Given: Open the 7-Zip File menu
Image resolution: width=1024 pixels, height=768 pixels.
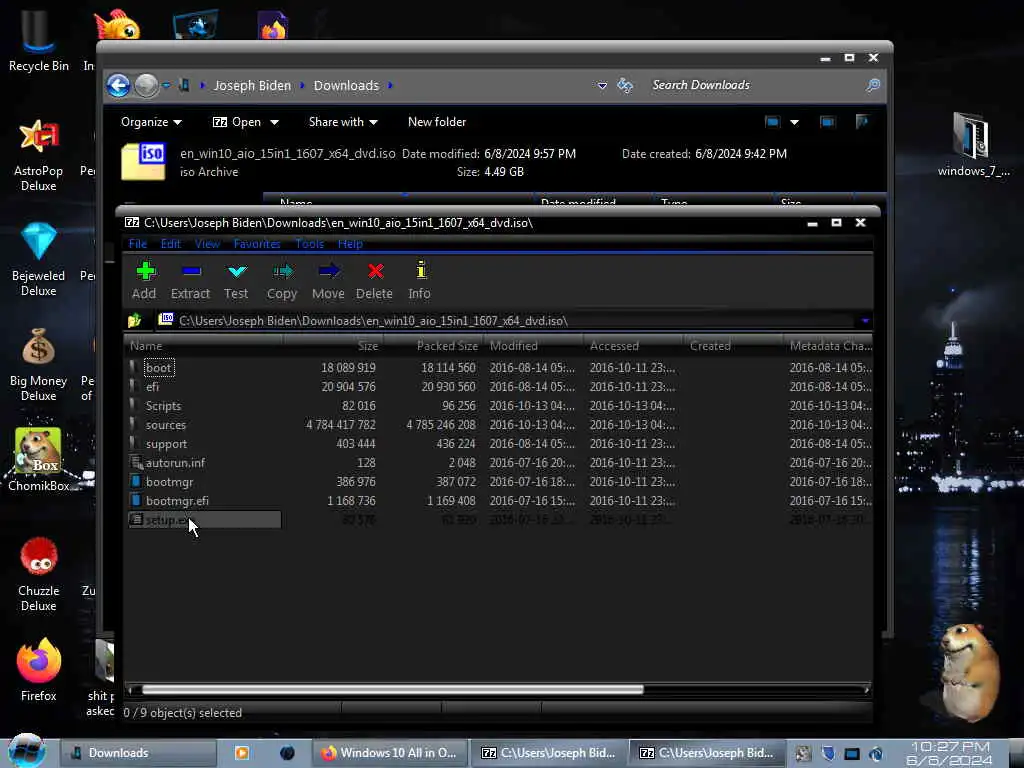Looking at the screenshot, I should coord(138,244).
